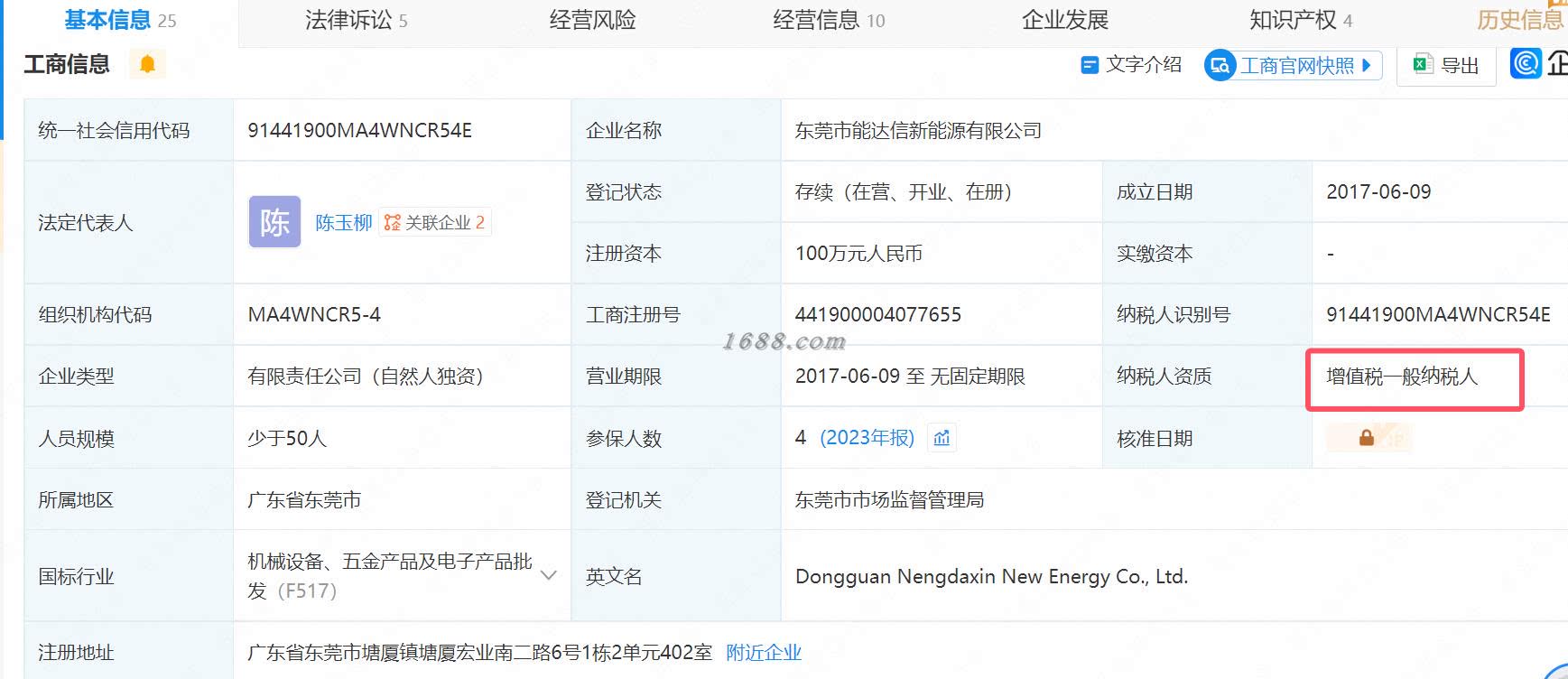Image resolution: width=1568 pixels, height=679 pixels.
Task: Switch to the 历史信息 tab
Action: pyautogui.click(x=1521, y=20)
